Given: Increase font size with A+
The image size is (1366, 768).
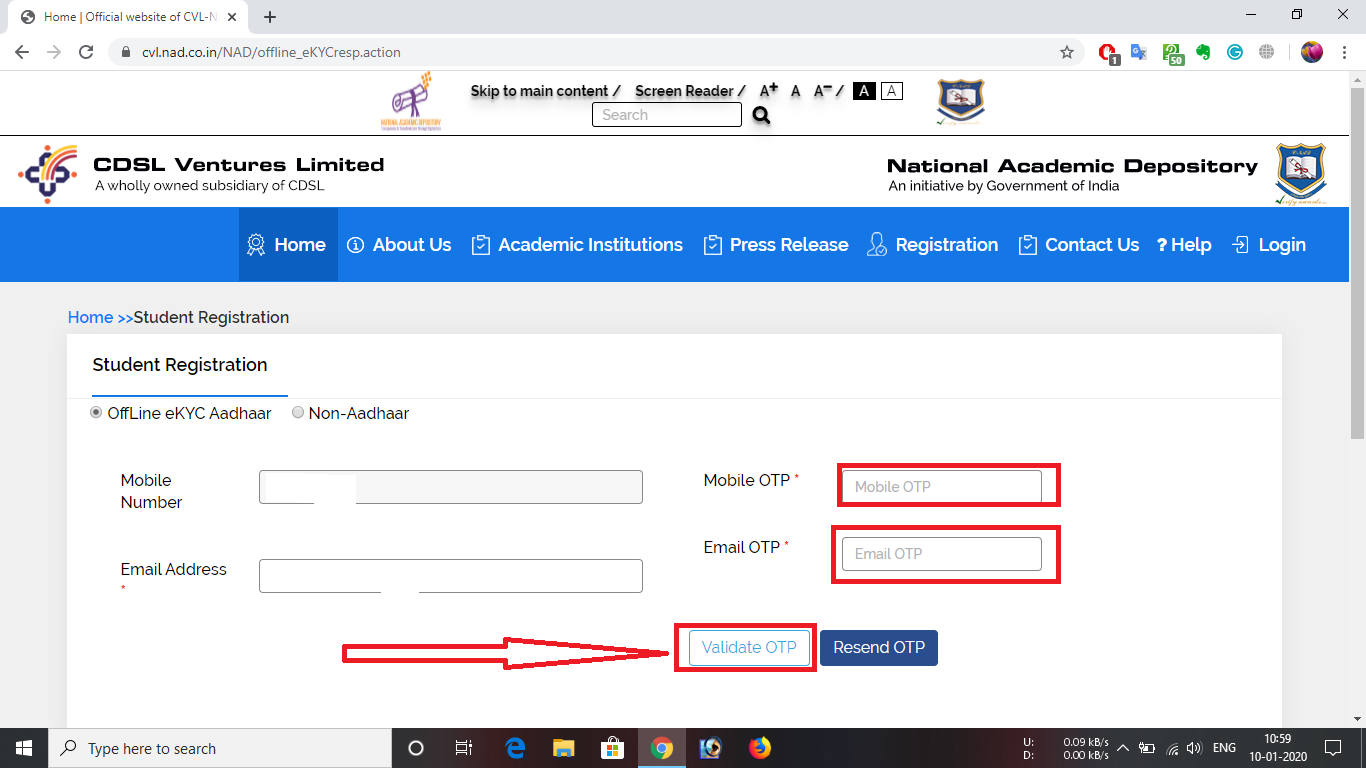Looking at the screenshot, I should pyautogui.click(x=768, y=91).
